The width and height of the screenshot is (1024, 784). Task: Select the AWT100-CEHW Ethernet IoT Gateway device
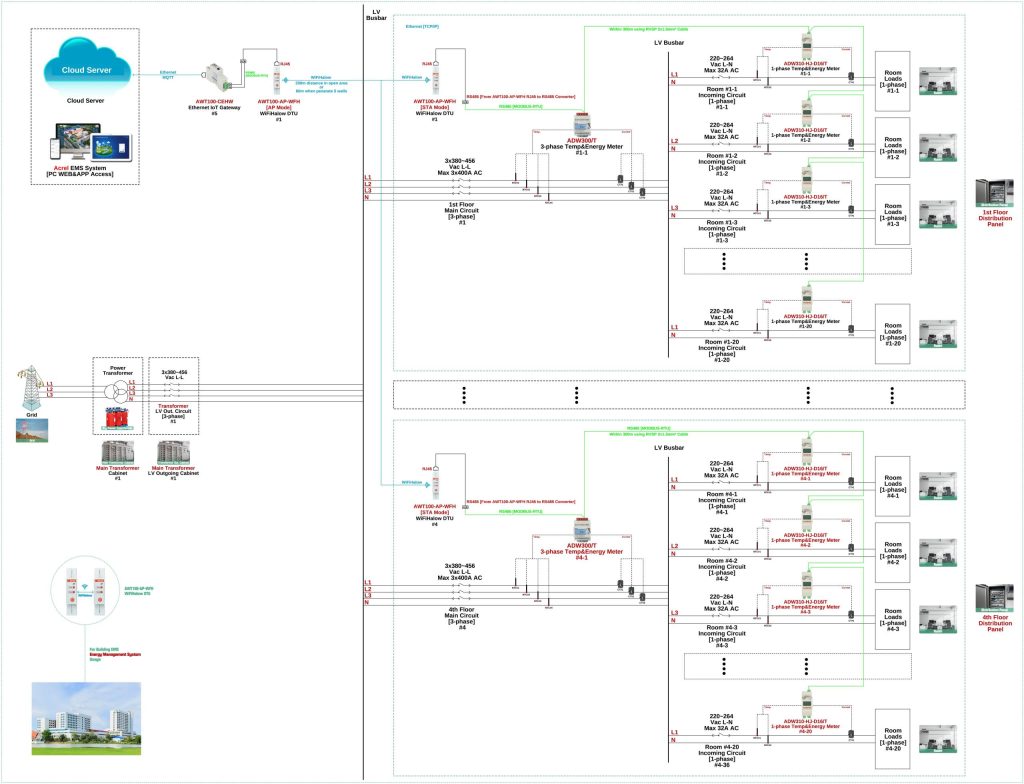click(219, 76)
